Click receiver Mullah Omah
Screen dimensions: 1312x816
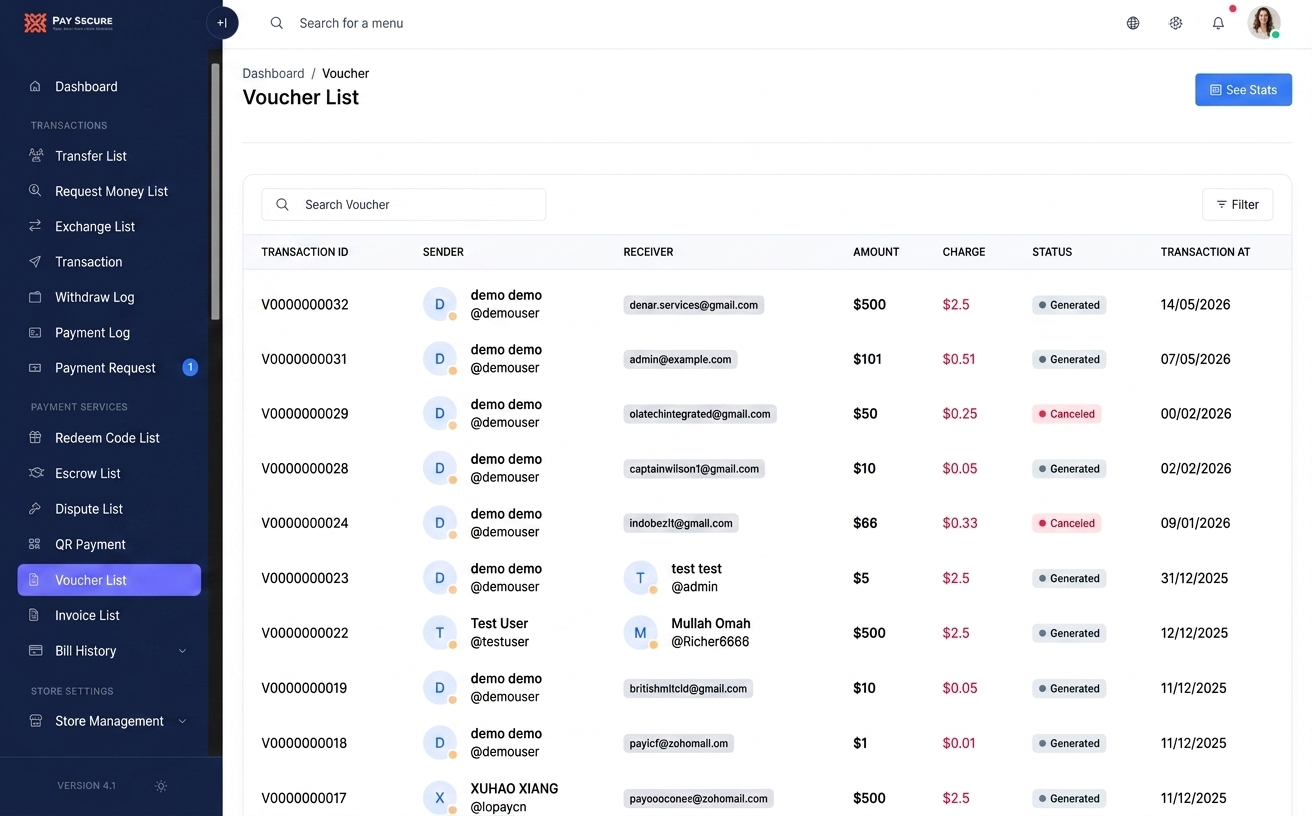(711, 624)
